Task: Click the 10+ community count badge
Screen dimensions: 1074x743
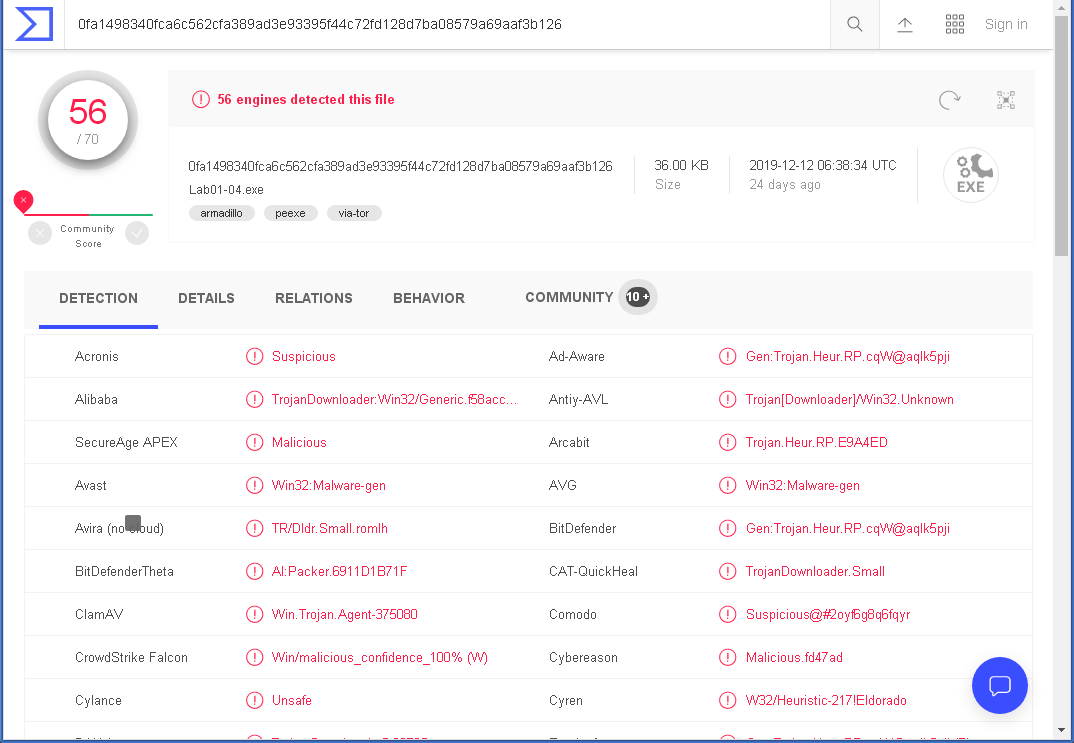Action: tap(638, 297)
